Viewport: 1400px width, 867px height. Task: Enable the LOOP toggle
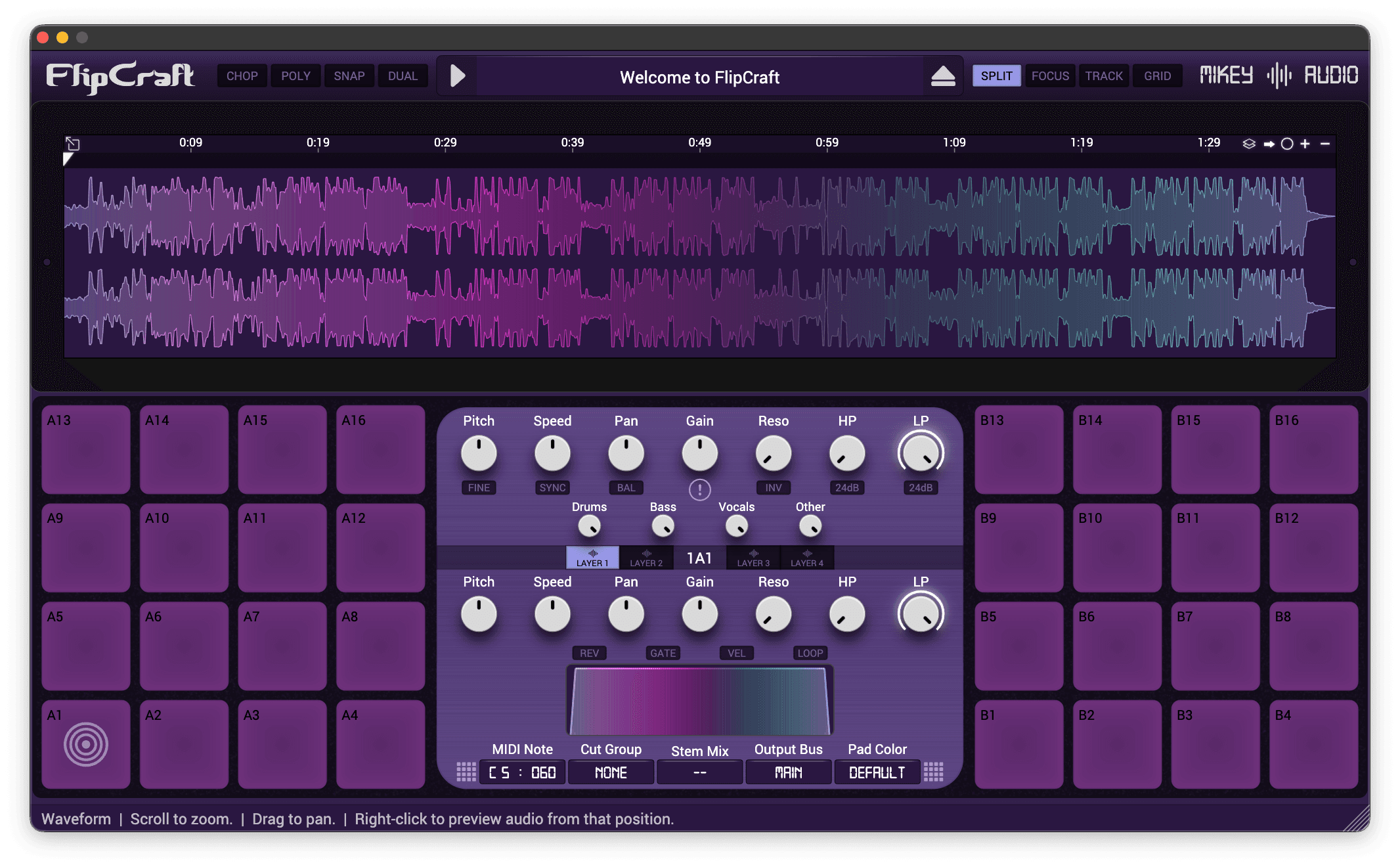click(x=810, y=653)
